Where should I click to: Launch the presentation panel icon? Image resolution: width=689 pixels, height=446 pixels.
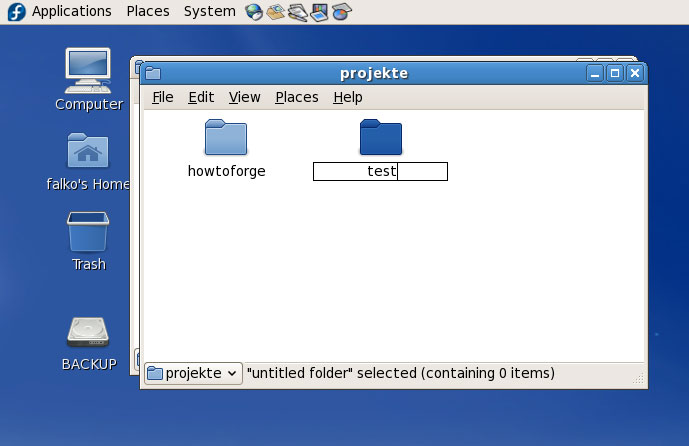pyautogui.click(x=319, y=12)
